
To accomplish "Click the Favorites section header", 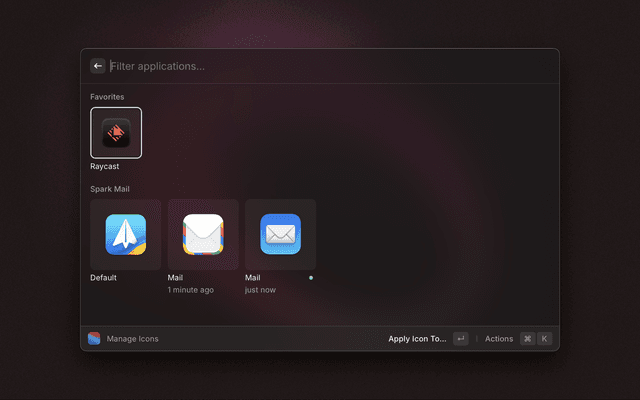I will point(108,97).
